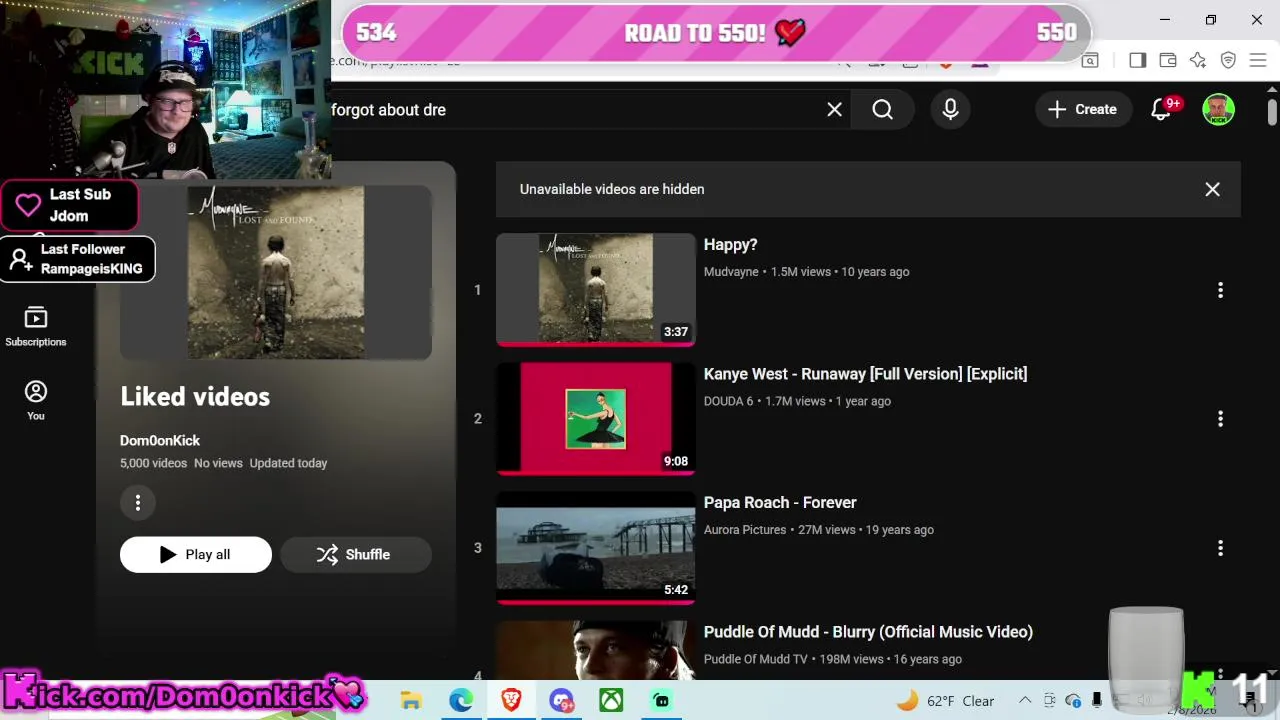Image resolution: width=1280 pixels, height=720 pixels.
Task: Open the teal streaming app on taskbar
Action: click(x=661, y=700)
